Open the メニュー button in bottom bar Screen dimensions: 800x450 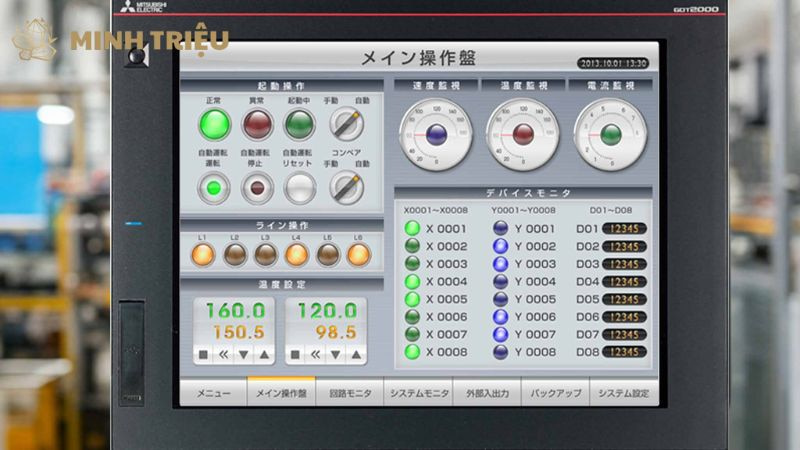pos(213,393)
